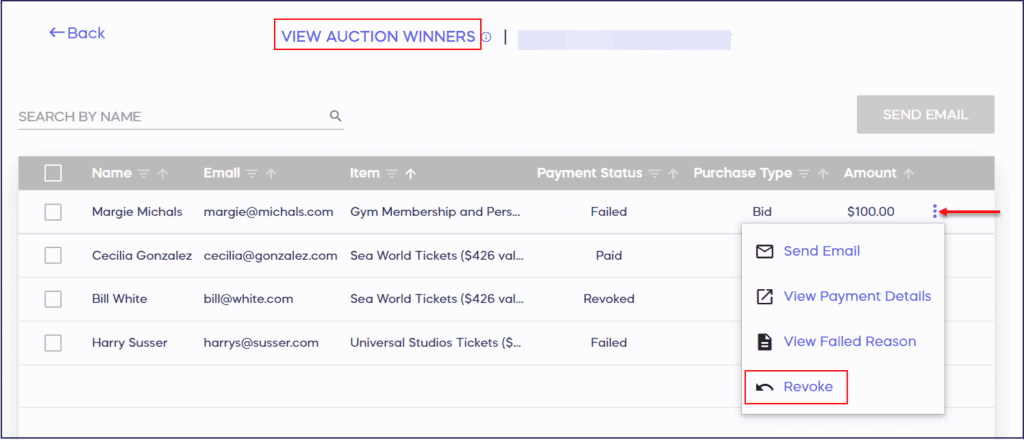
Task: Open the Payment Status filter dropdown
Action: tap(655, 173)
